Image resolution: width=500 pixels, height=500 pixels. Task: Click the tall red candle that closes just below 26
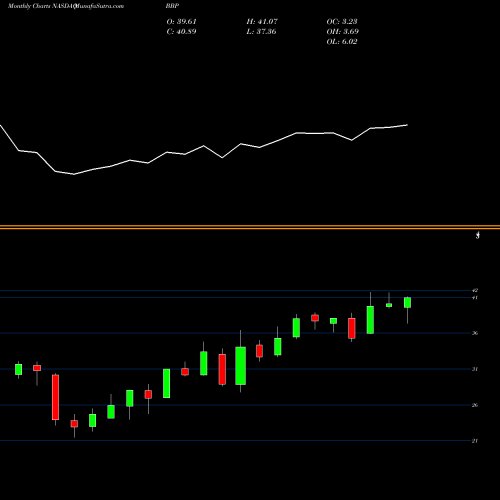[55, 397]
